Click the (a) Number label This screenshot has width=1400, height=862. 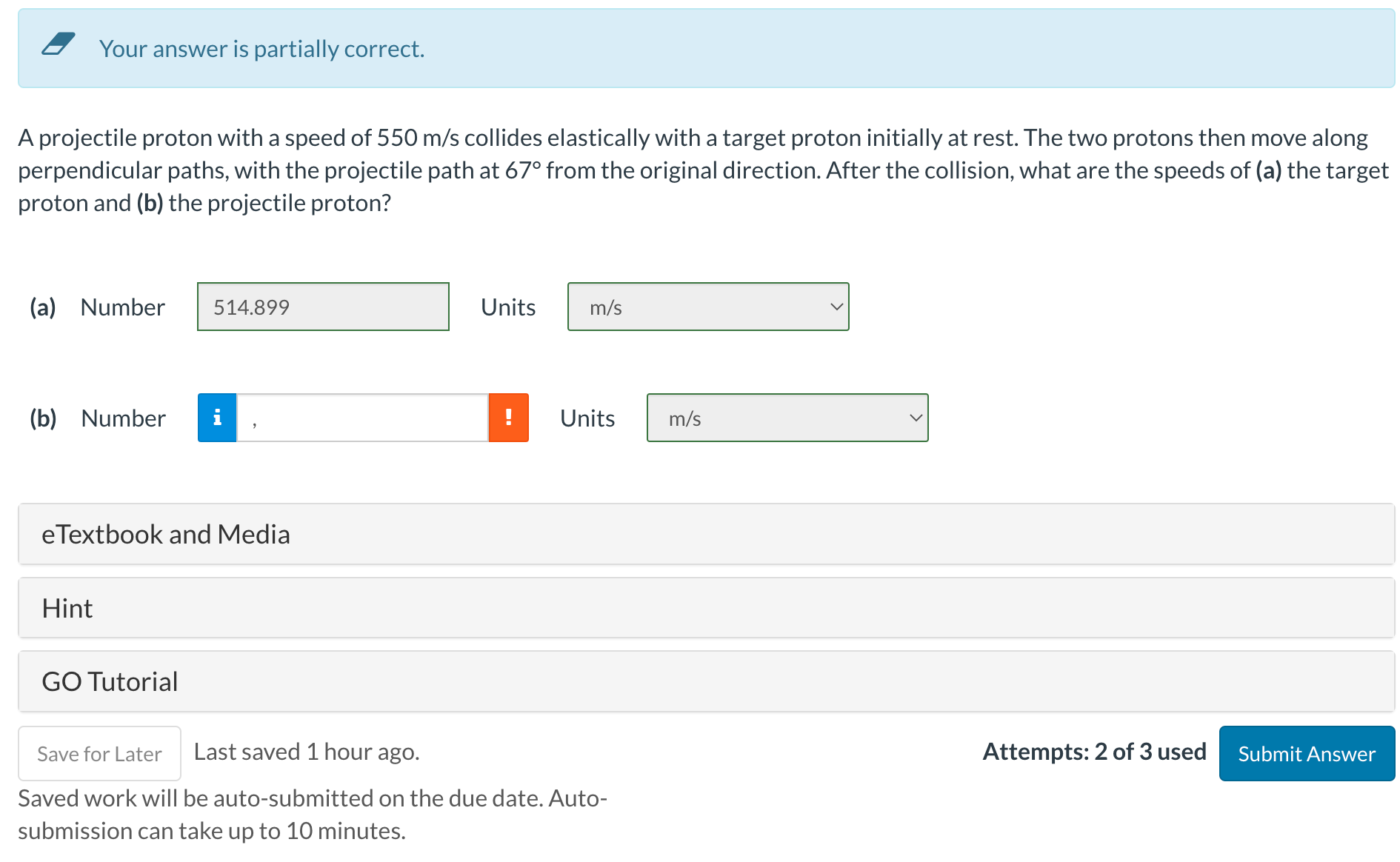97,307
